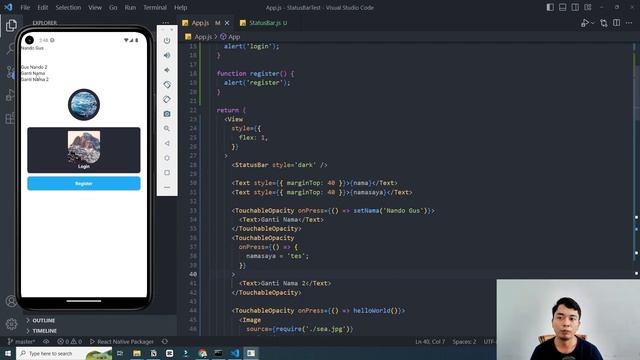Click the emulator power button
The width and height of the screenshot is (640, 360).
click(167, 40)
